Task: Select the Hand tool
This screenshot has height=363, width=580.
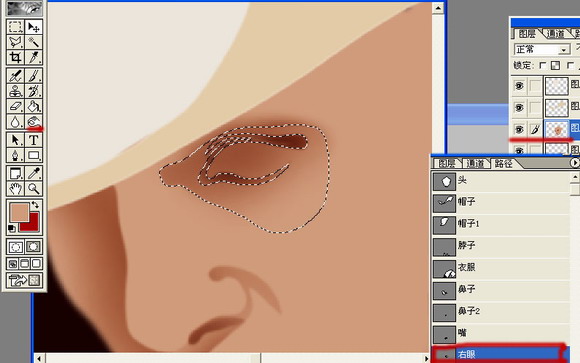Action: point(15,188)
